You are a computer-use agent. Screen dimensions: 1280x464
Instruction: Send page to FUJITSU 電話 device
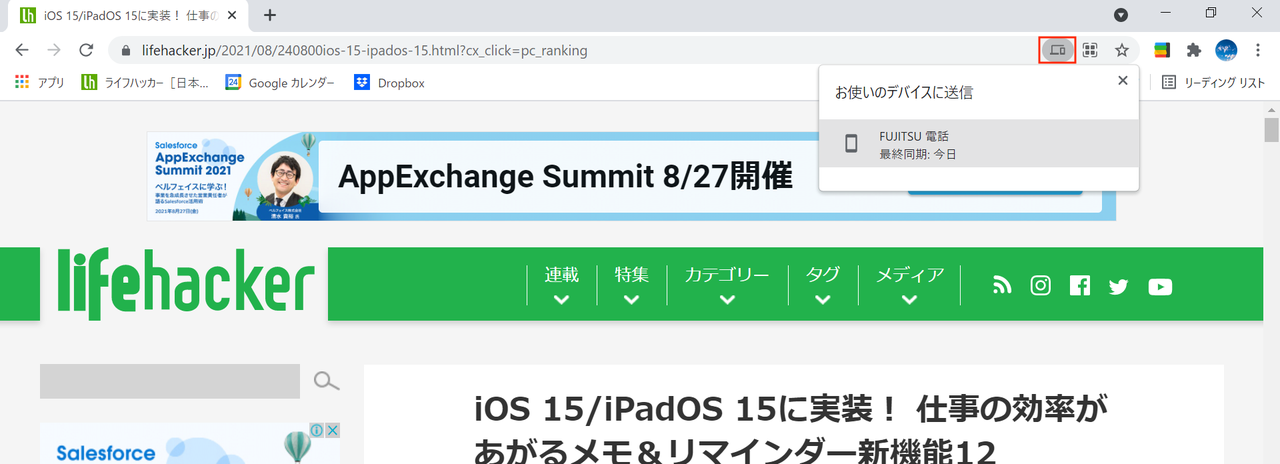pos(978,144)
